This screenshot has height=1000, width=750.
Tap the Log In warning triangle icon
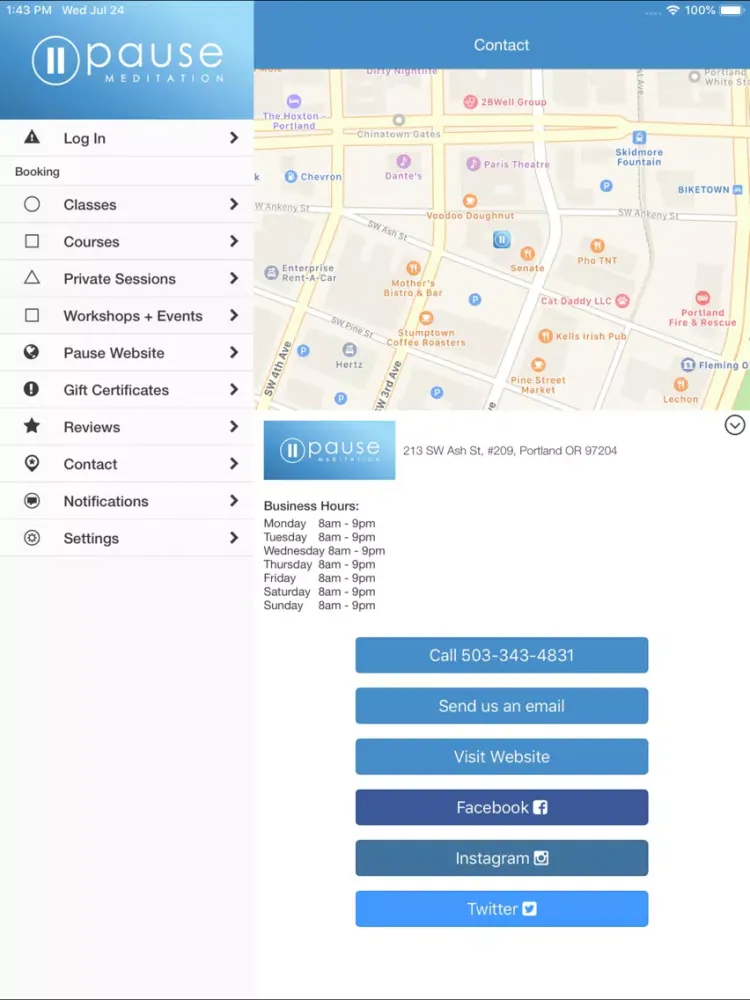point(31,137)
